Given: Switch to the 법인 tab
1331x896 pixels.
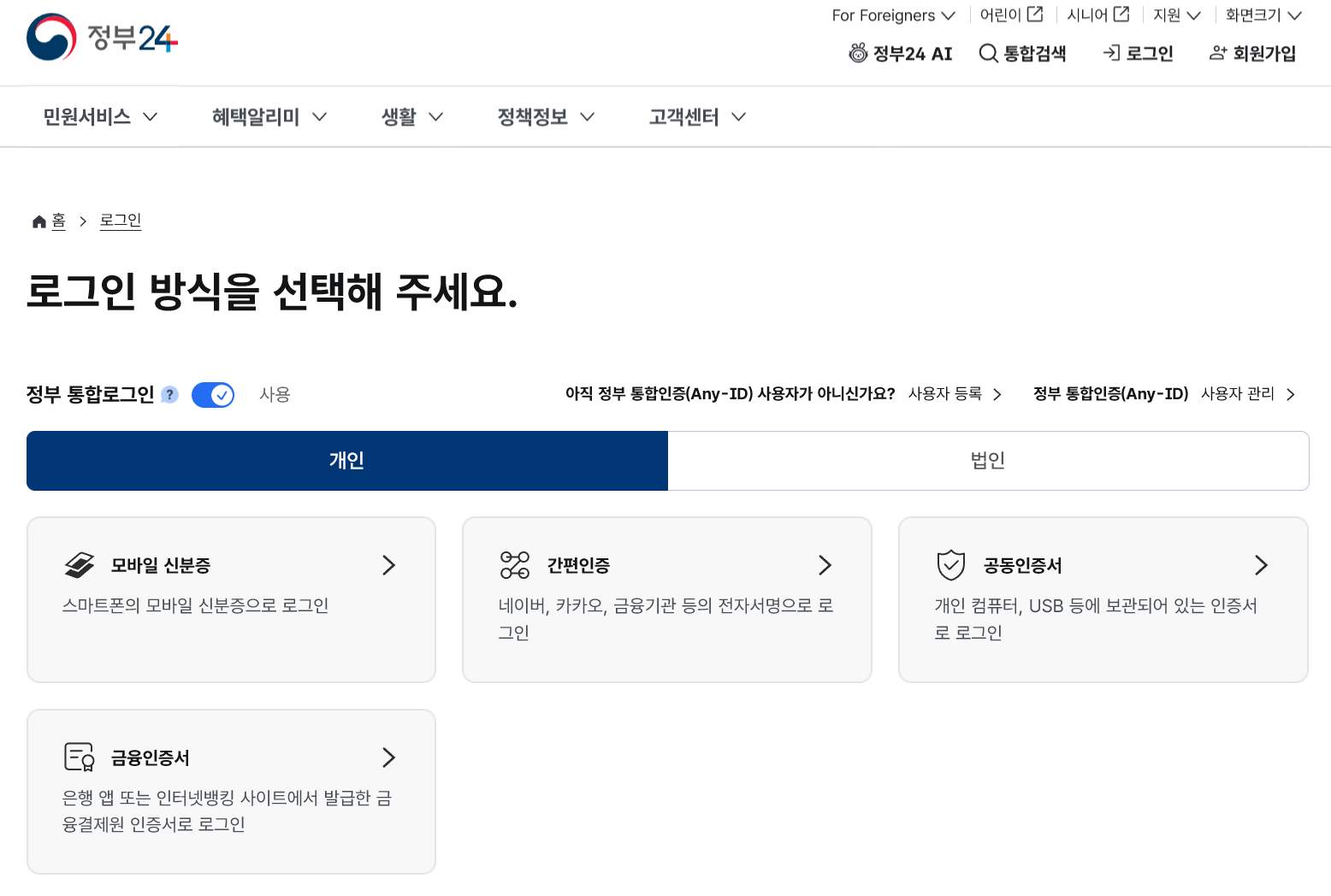Looking at the screenshot, I should click(x=988, y=460).
